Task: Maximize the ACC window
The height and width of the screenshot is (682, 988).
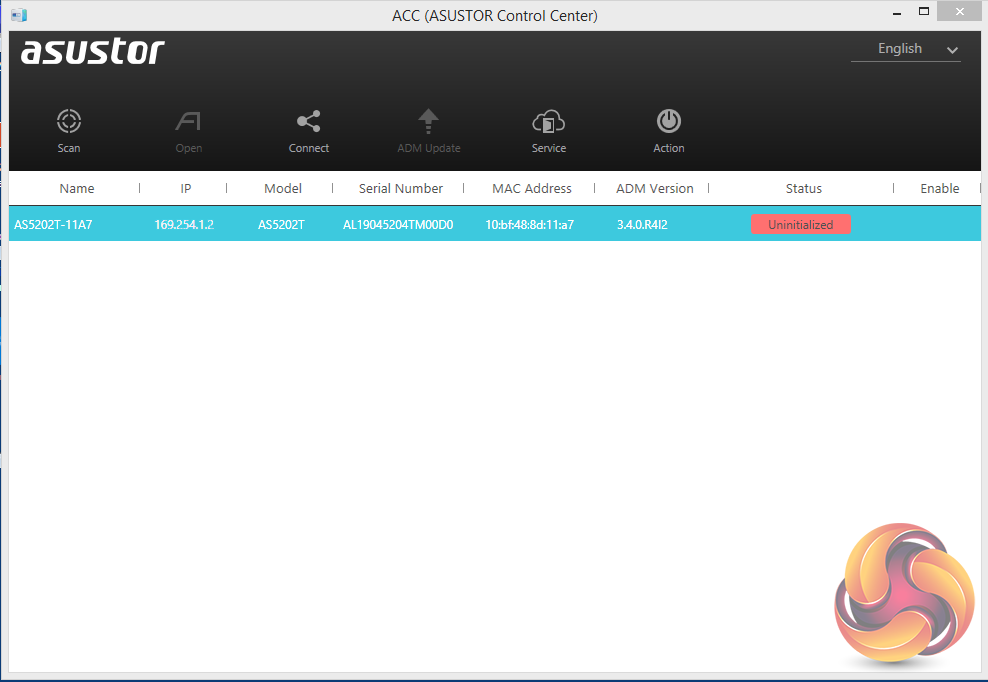Action: 924,12
